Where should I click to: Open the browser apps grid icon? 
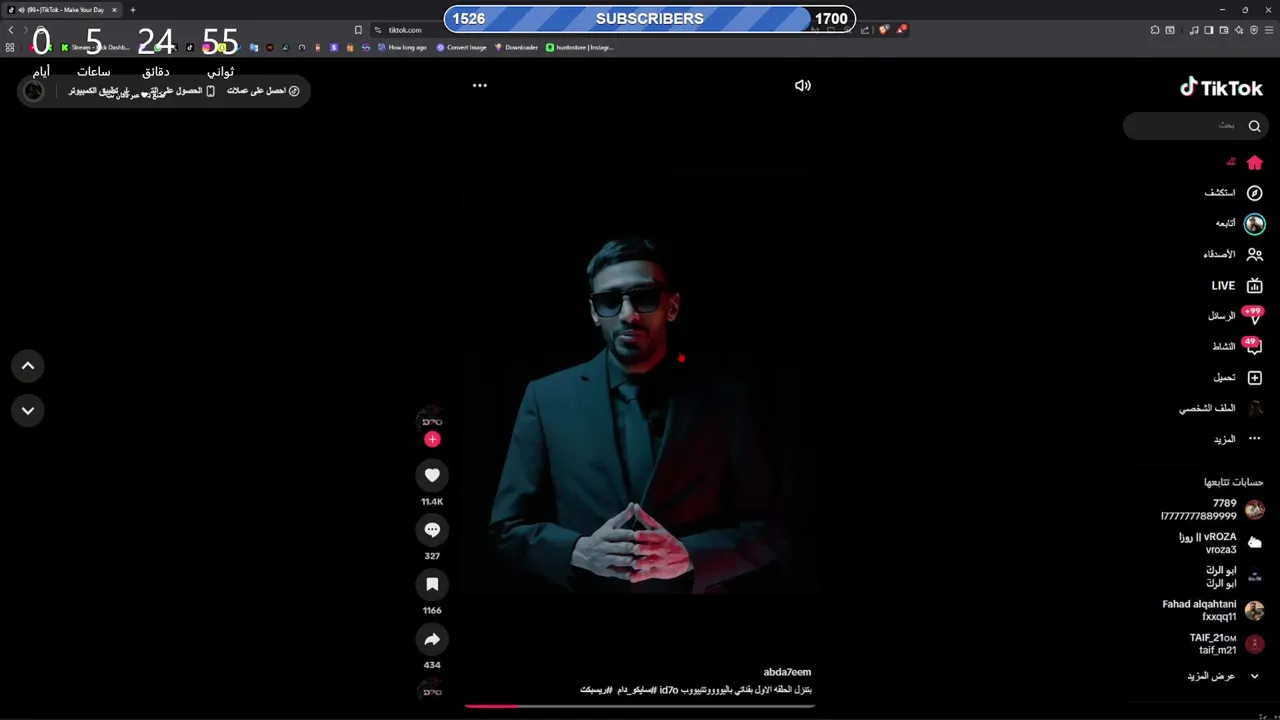tap(10, 47)
